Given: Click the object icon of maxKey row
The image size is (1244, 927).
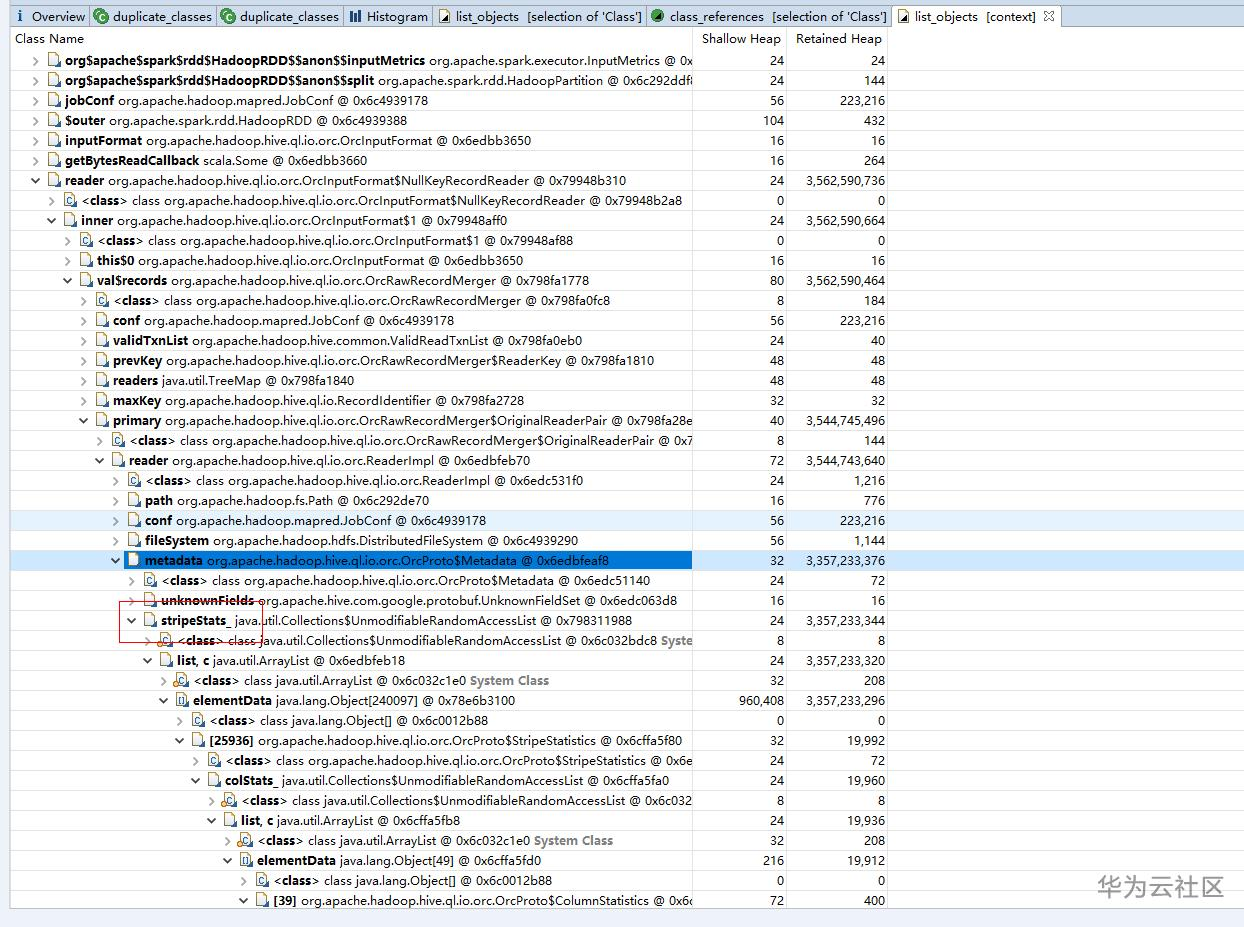Looking at the screenshot, I should click(x=102, y=400).
